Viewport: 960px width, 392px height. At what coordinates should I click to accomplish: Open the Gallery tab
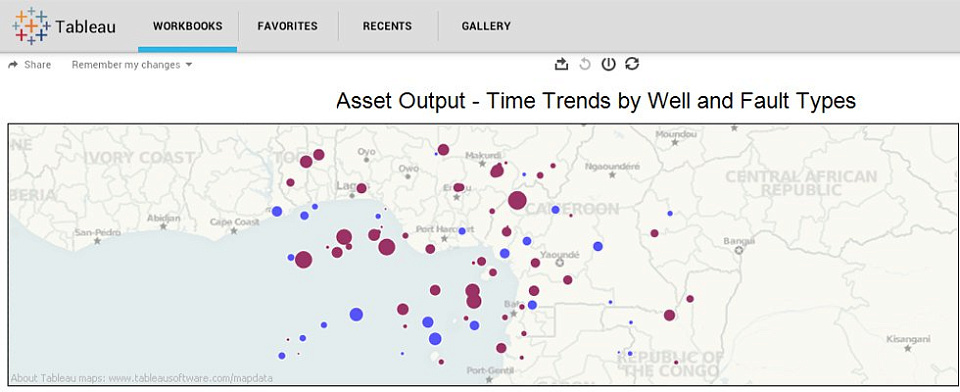(486, 26)
